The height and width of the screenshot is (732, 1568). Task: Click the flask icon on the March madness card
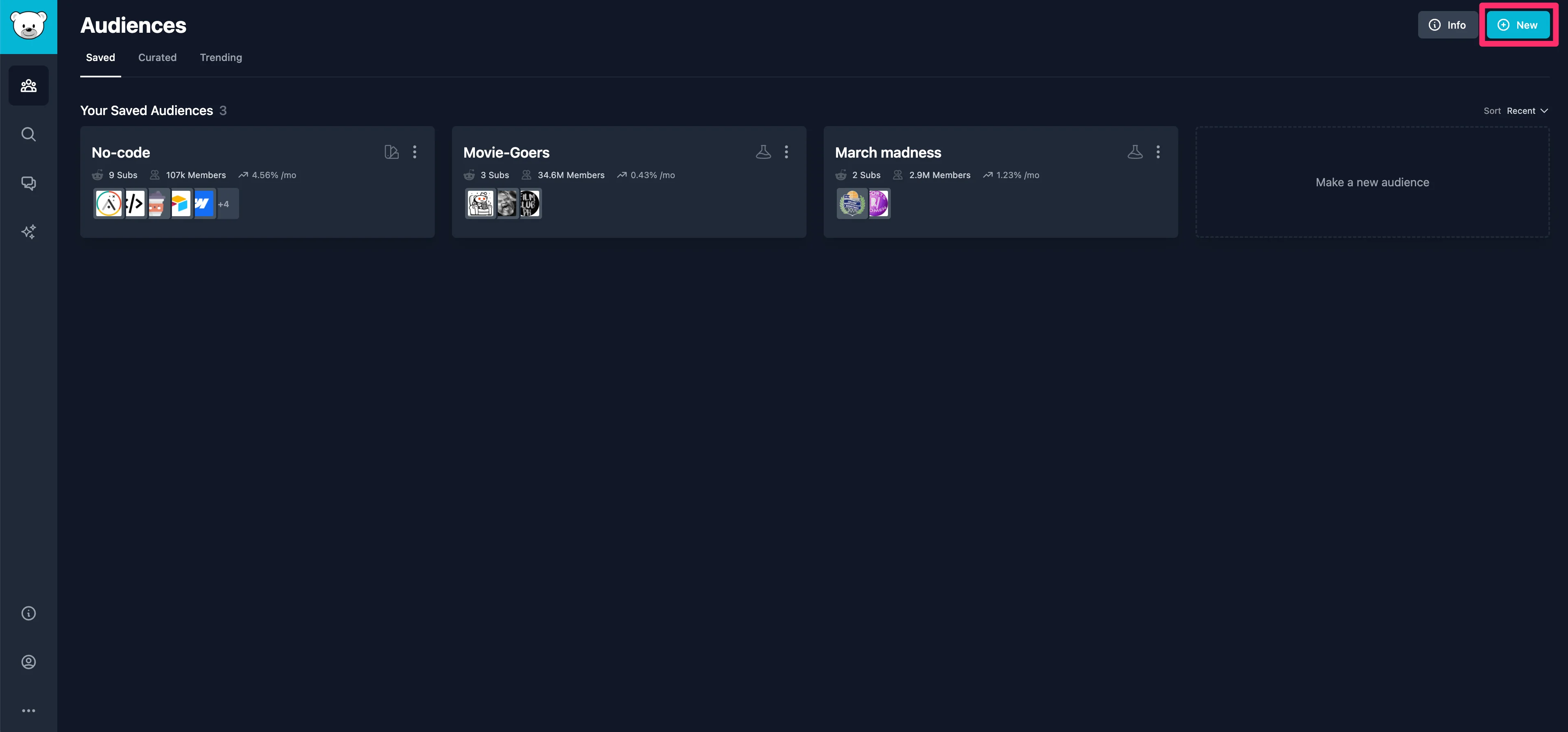coord(1134,152)
